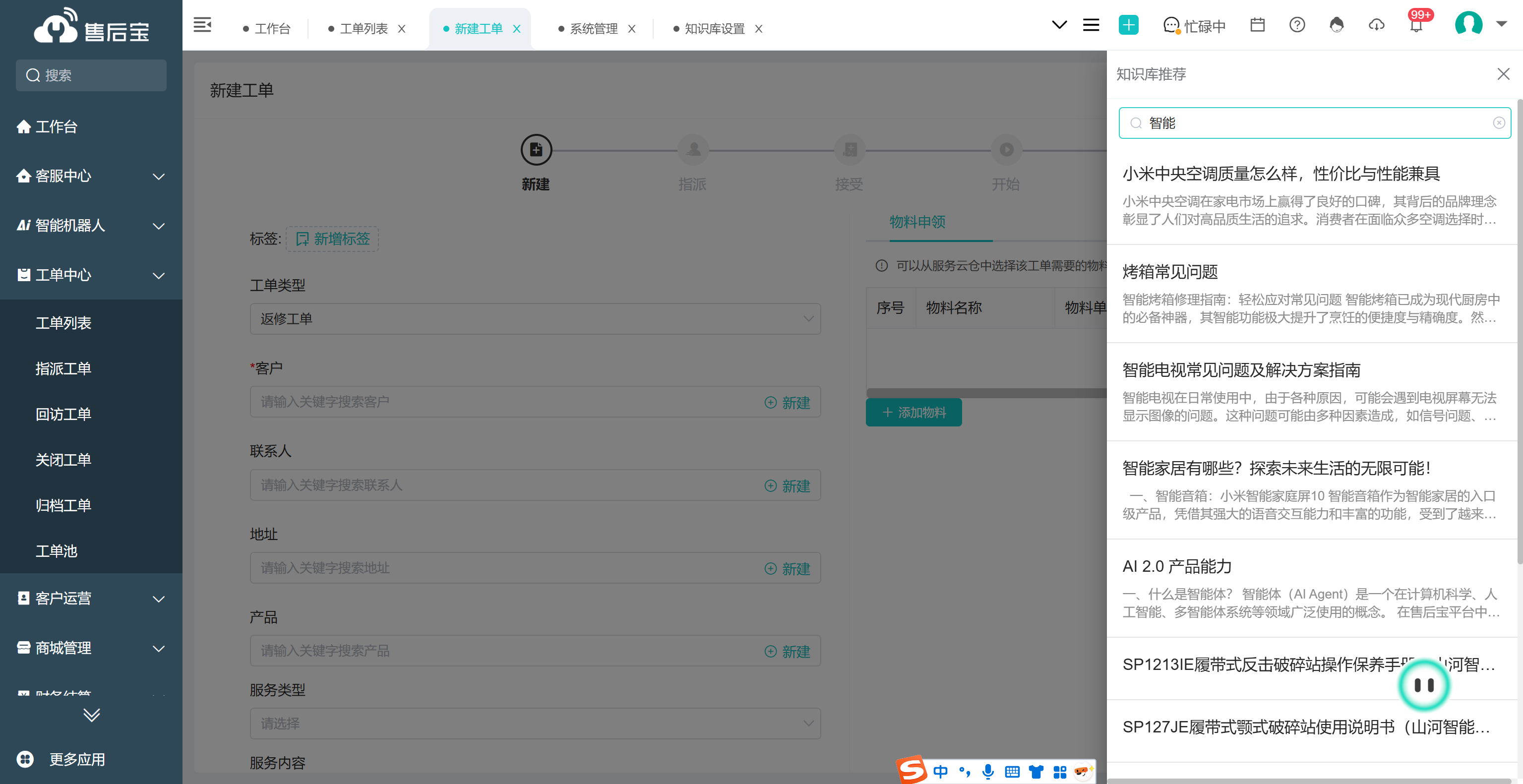Click the 新建 step icon
The height and width of the screenshot is (784, 1523).
click(536, 150)
